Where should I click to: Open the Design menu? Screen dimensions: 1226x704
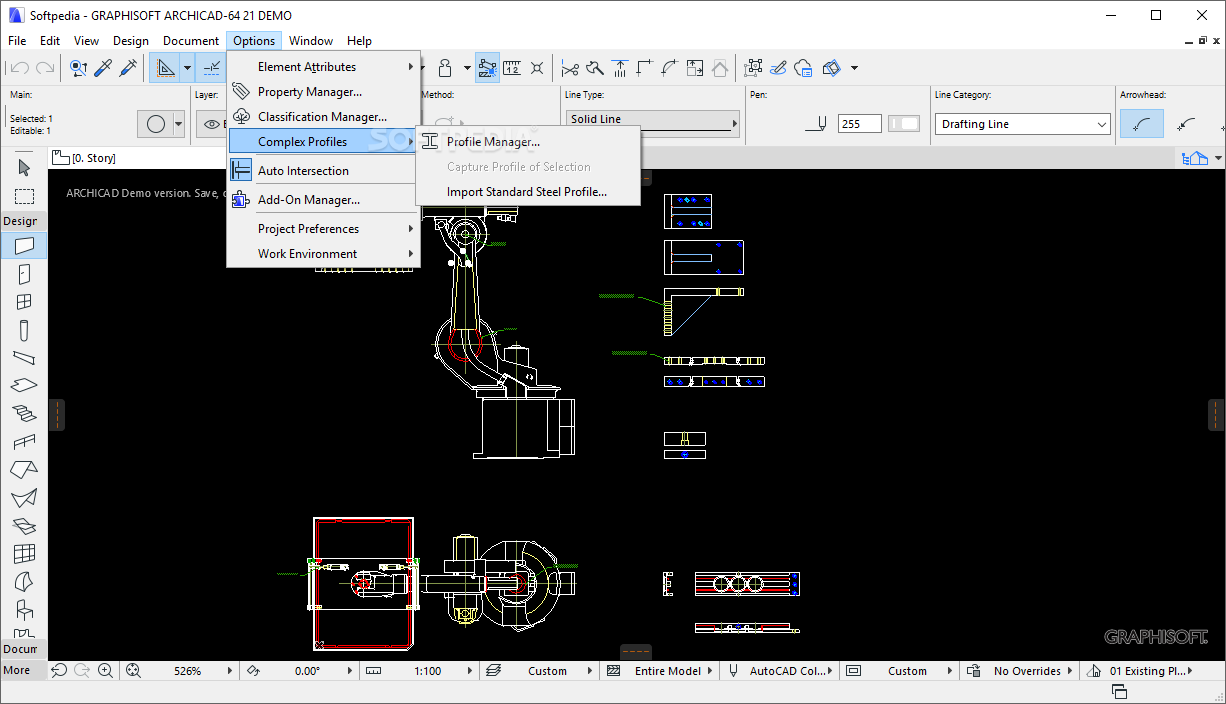coord(131,41)
